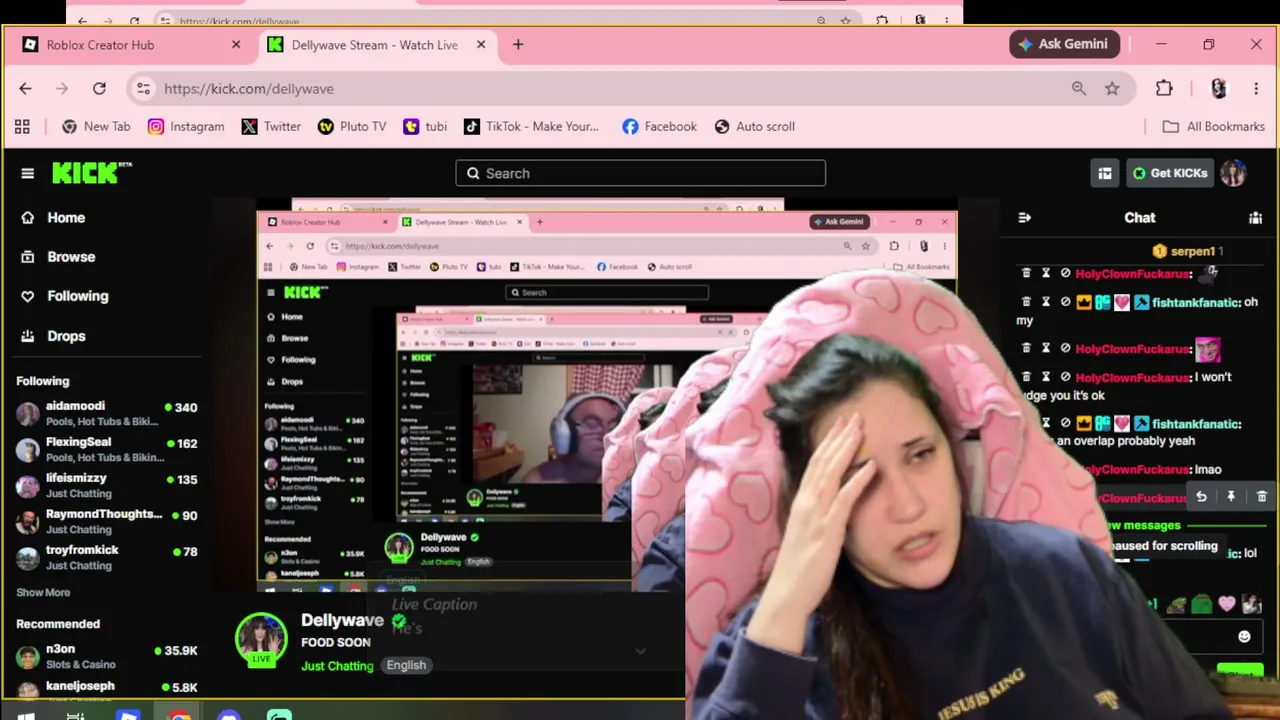Click the Just Chatting category link
The image size is (1280, 720).
[x=337, y=665]
